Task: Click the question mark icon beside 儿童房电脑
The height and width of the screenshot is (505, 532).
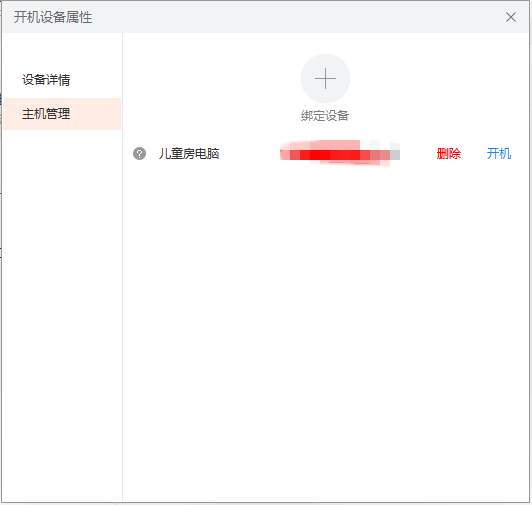Action: click(139, 153)
